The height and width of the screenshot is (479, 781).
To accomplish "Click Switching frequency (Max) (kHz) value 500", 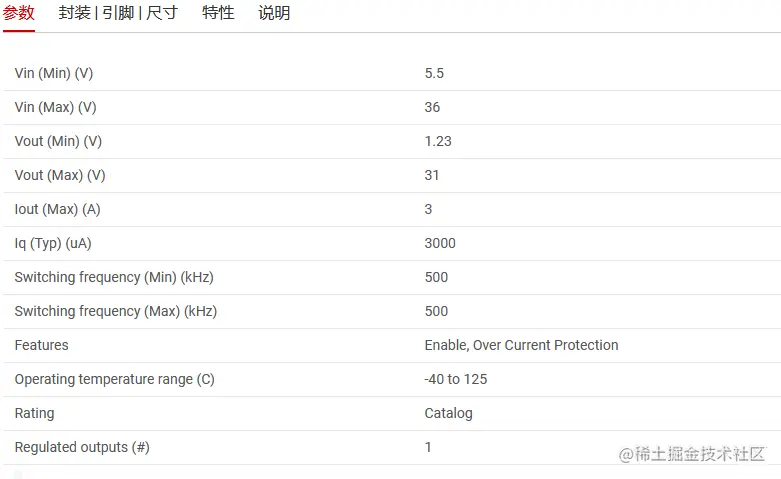I will pyautogui.click(x=436, y=311).
